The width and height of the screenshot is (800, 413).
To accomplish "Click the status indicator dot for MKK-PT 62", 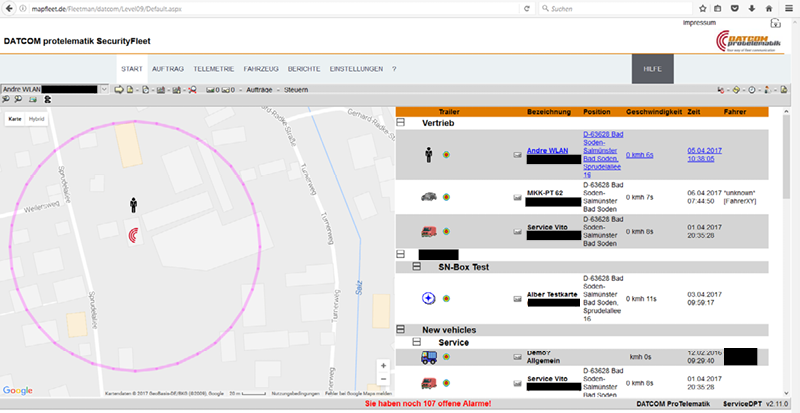I will 446,196.
